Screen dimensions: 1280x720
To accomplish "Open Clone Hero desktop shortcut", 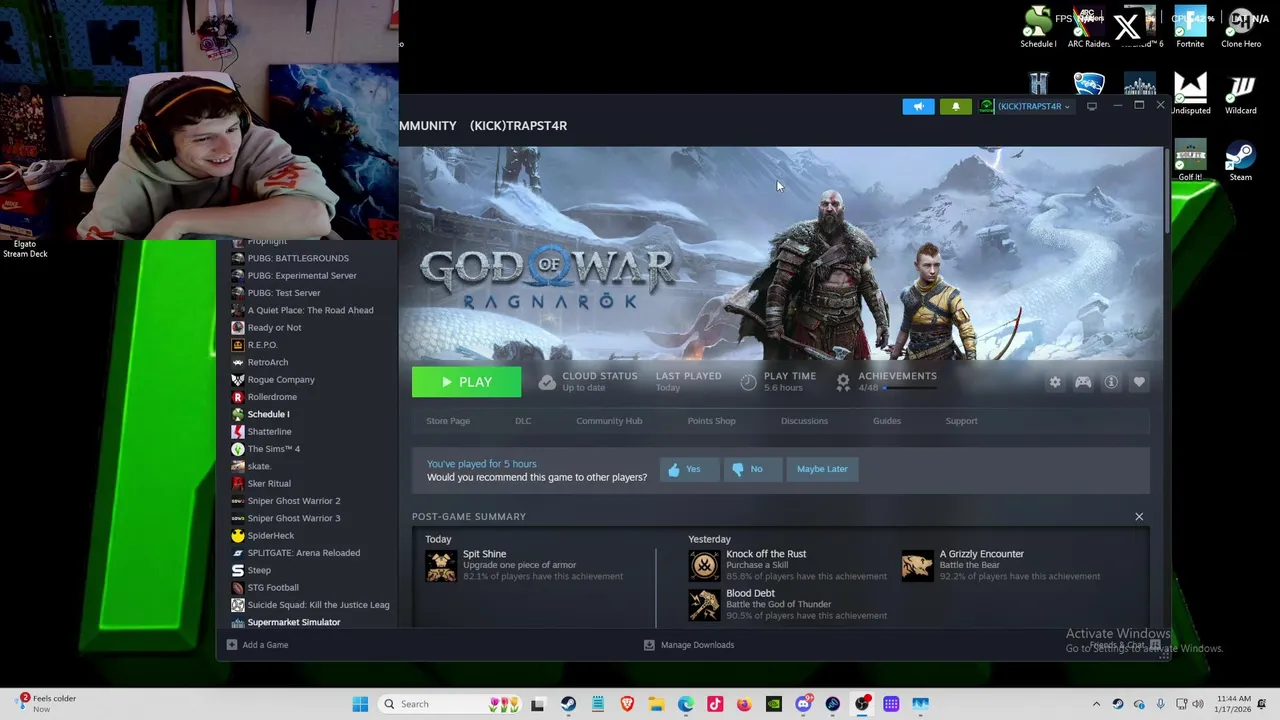I will click(1241, 26).
